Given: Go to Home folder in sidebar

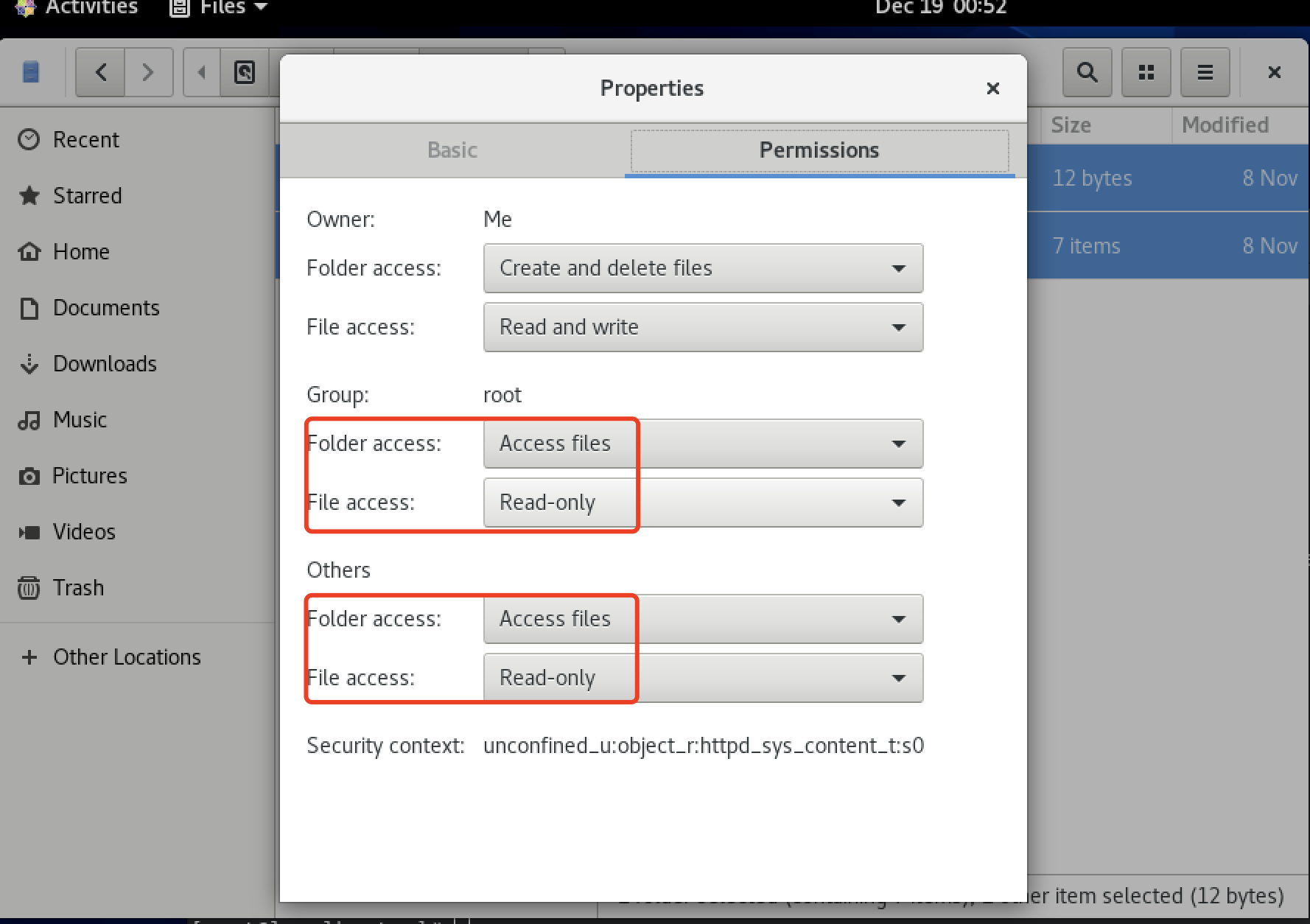Looking at the screenshot, I should pos(80,252).
